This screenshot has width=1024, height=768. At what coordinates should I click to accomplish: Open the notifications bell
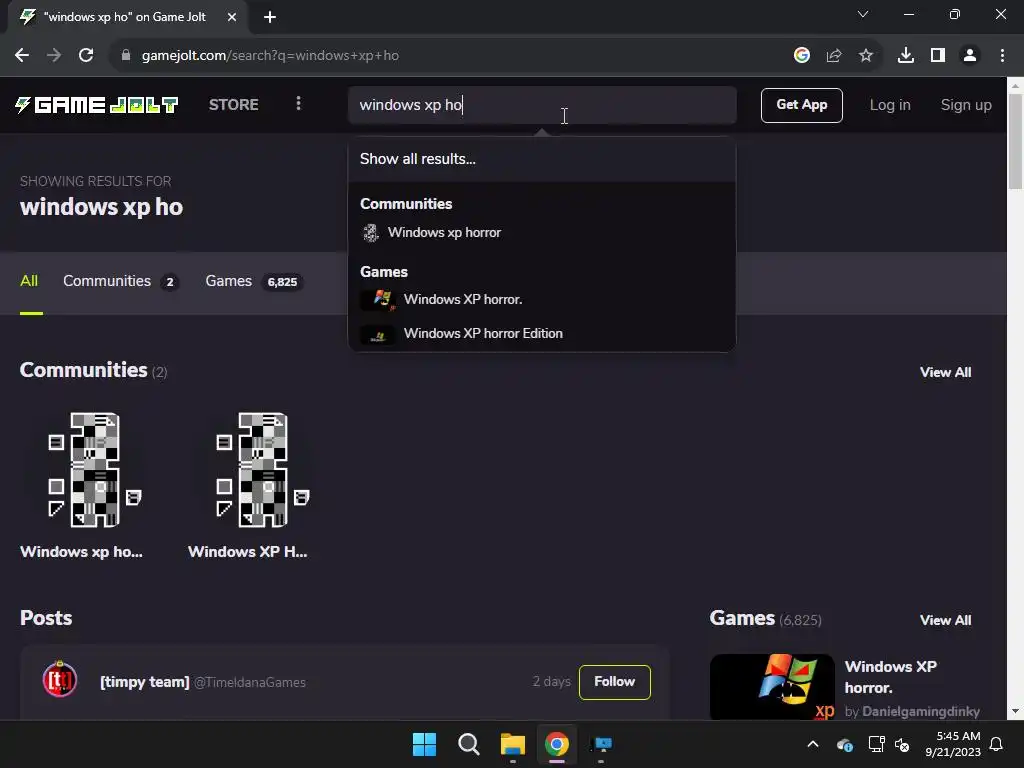(x=997, y=744)
